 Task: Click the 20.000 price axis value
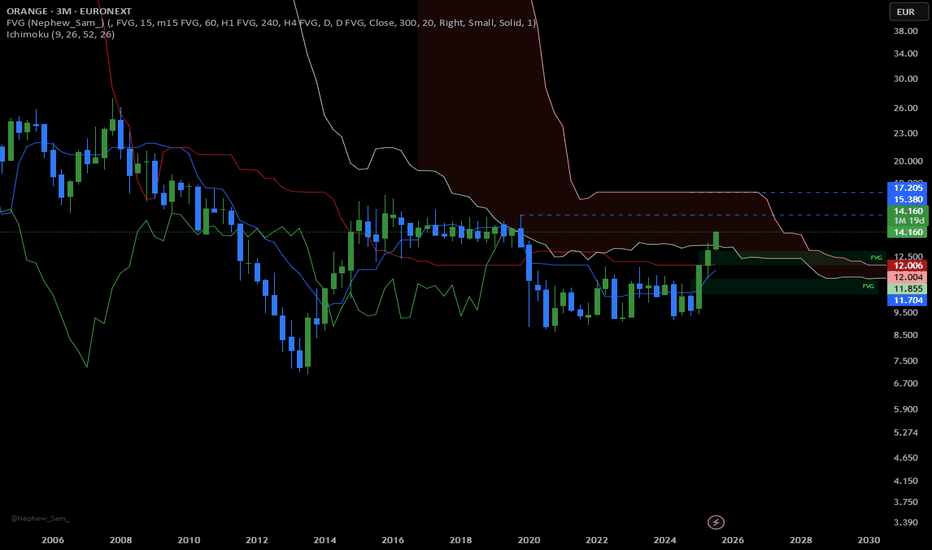tap(908, 161)
